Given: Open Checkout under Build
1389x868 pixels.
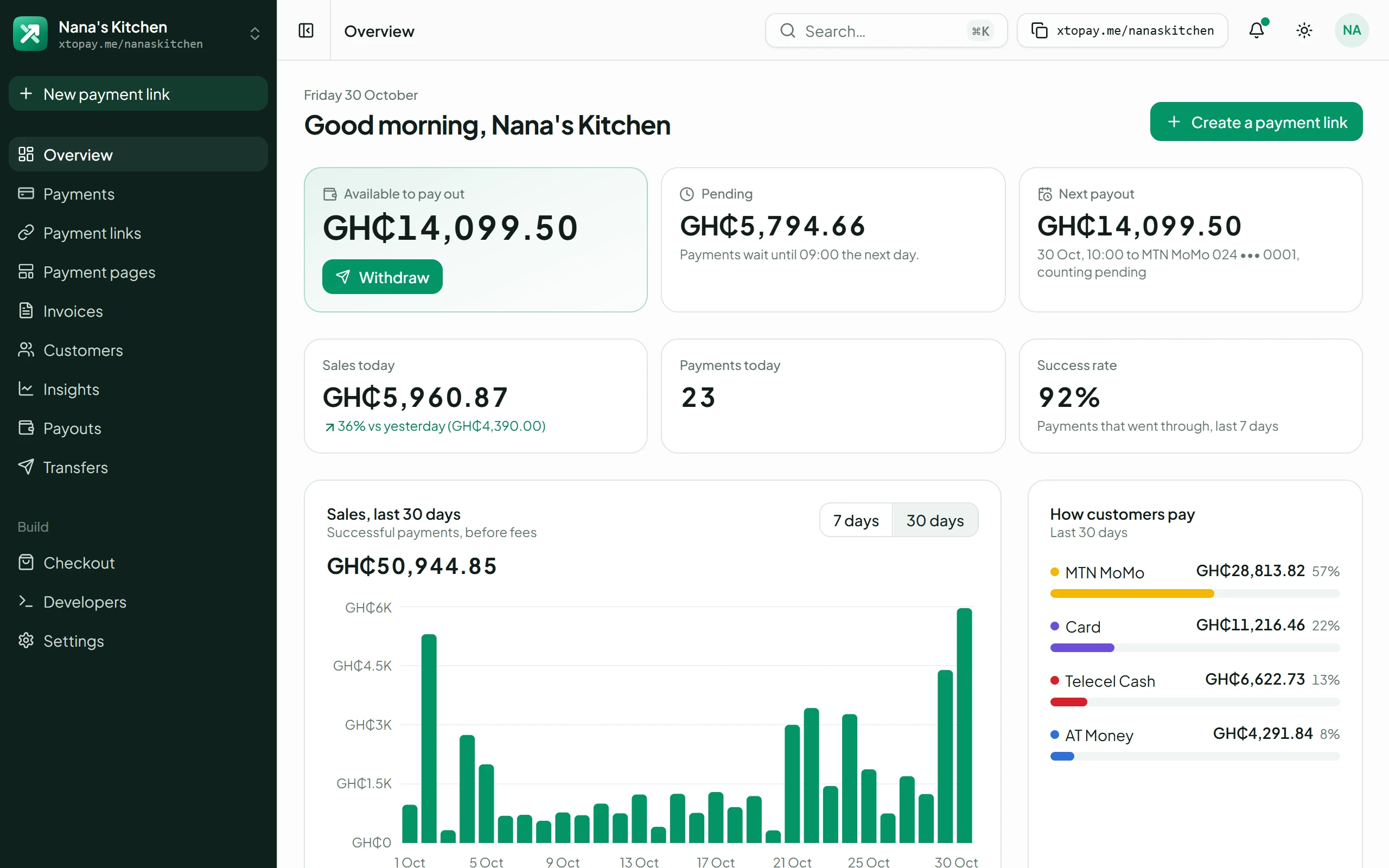Looking at the screenshot, I should point(138,563).
